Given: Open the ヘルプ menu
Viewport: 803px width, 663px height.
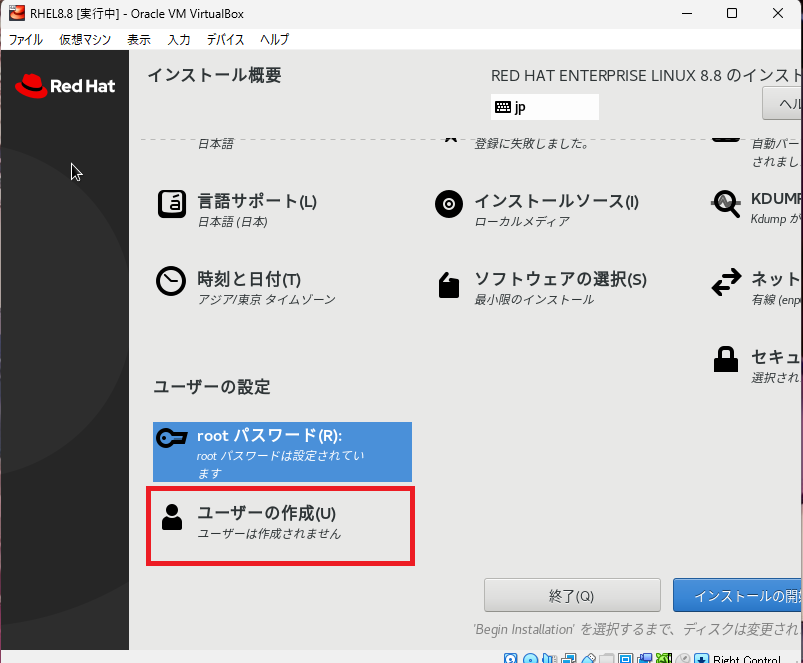Looking at the screenshot, I should (x=274, y=39).
